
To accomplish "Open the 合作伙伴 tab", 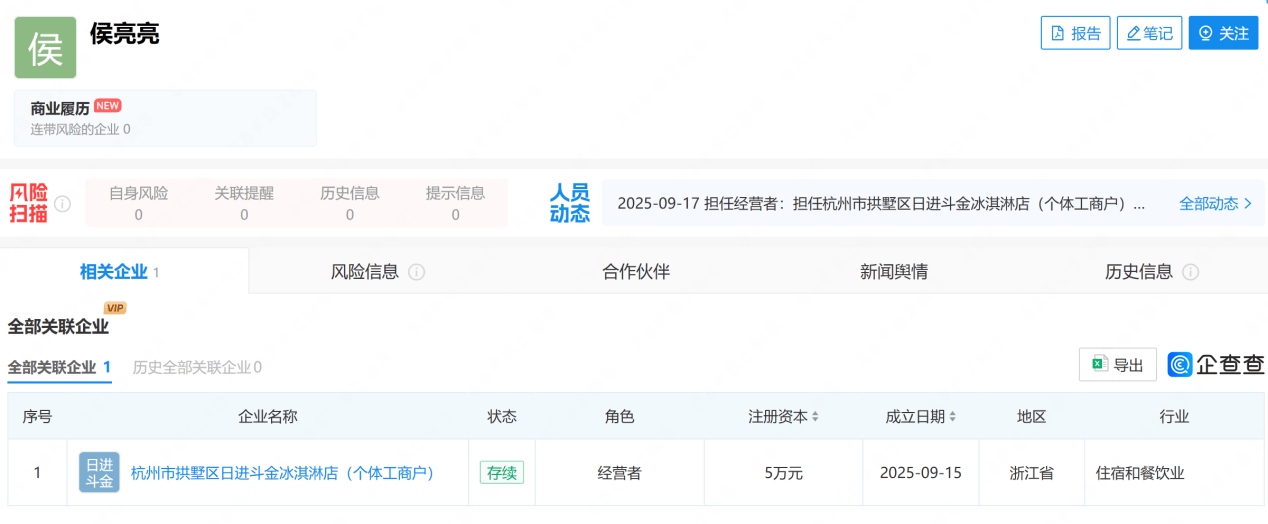I will (x=636, y=271).
